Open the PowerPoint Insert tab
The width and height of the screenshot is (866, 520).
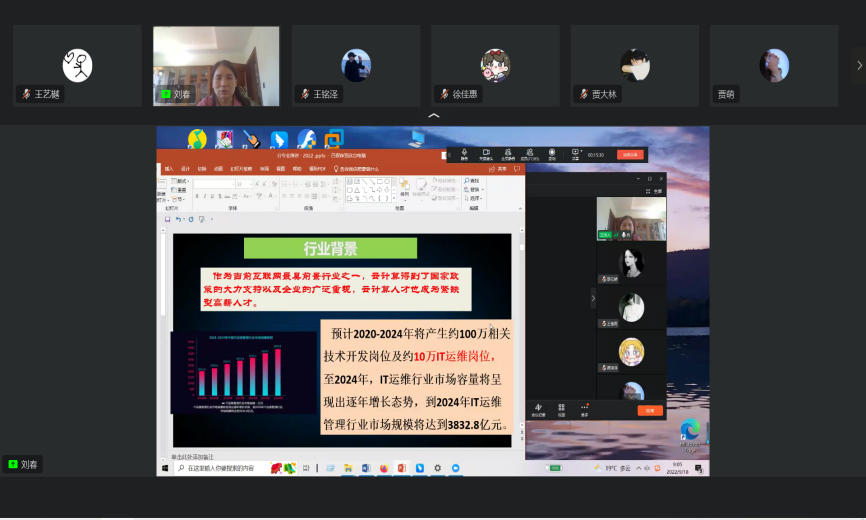pos(169,169)
